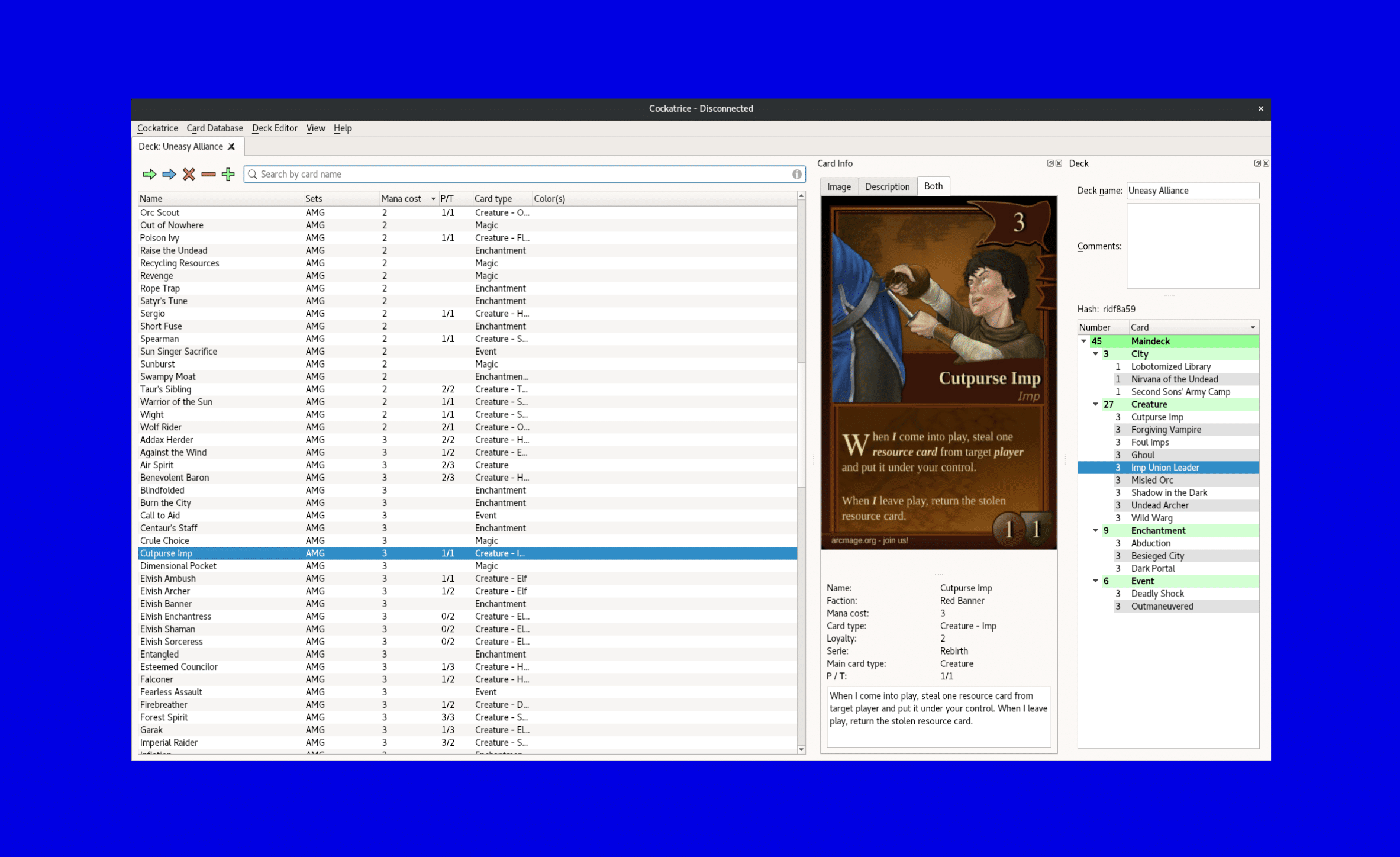Viewport: 1400px width, 857px height.
Task: Sort by the Mana cost column header
Action: pyautogui.click(x=408, y=199)
